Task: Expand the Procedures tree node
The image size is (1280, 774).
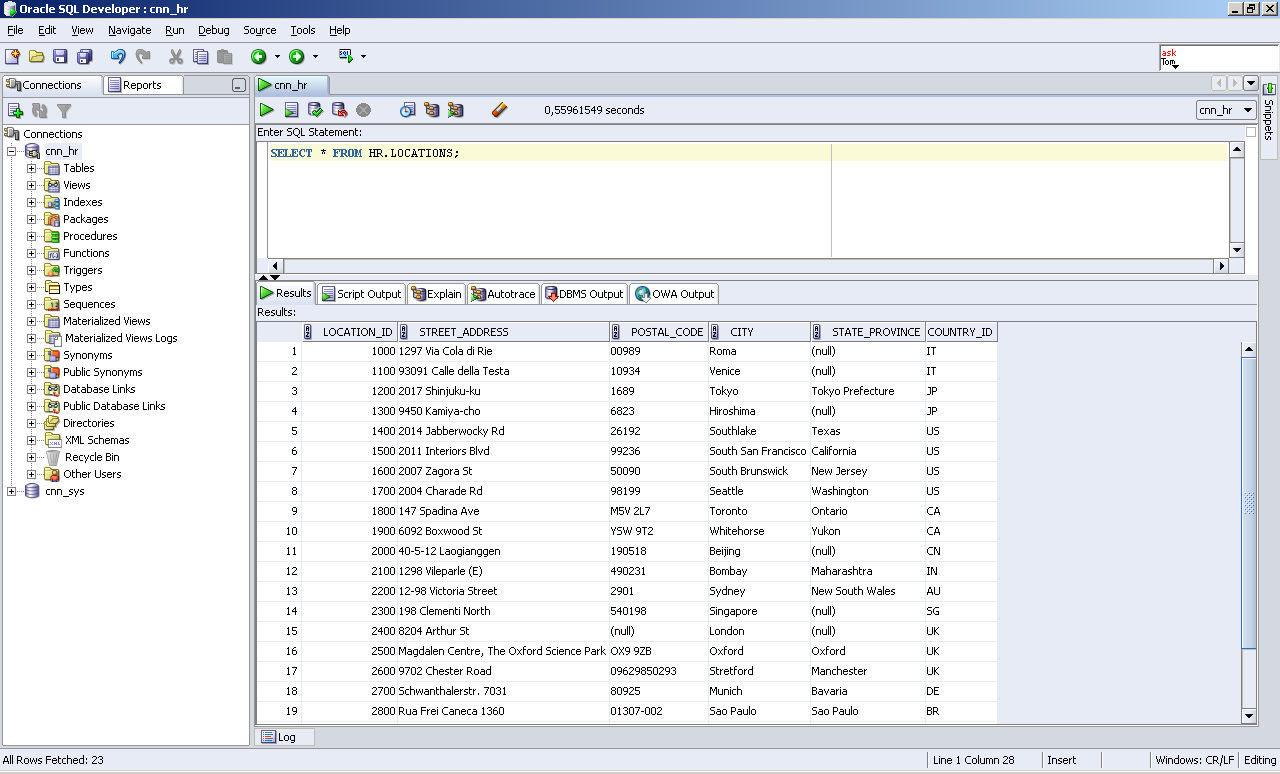Action: pos(31,236)
